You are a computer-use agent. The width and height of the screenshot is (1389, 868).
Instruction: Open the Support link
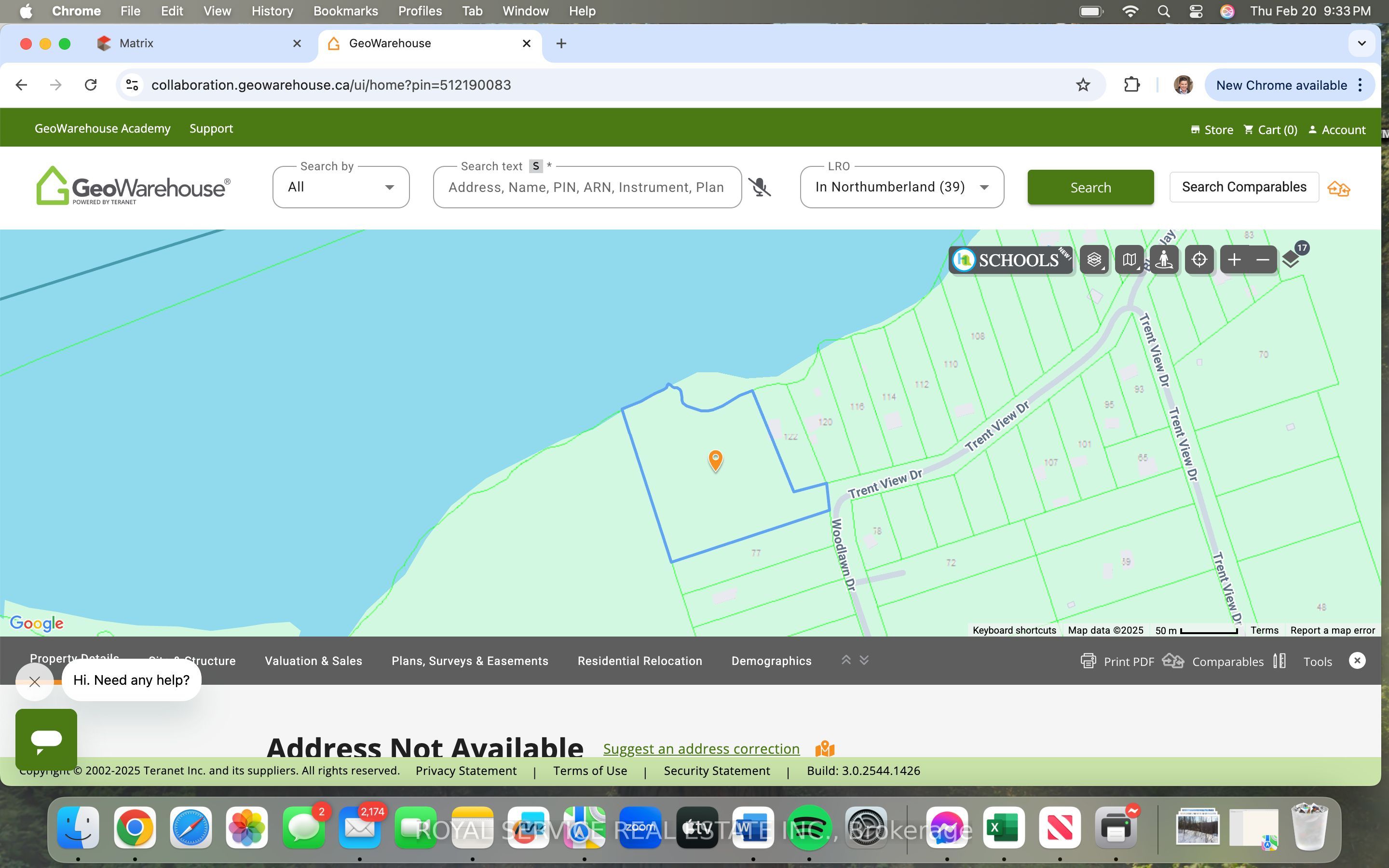point(211,129)
